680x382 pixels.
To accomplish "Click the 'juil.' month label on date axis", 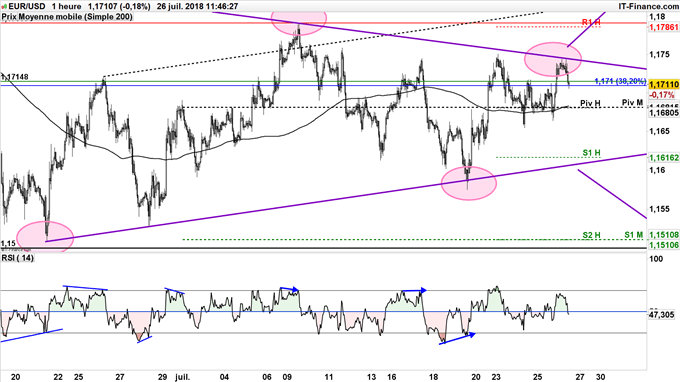I will 183,377.
